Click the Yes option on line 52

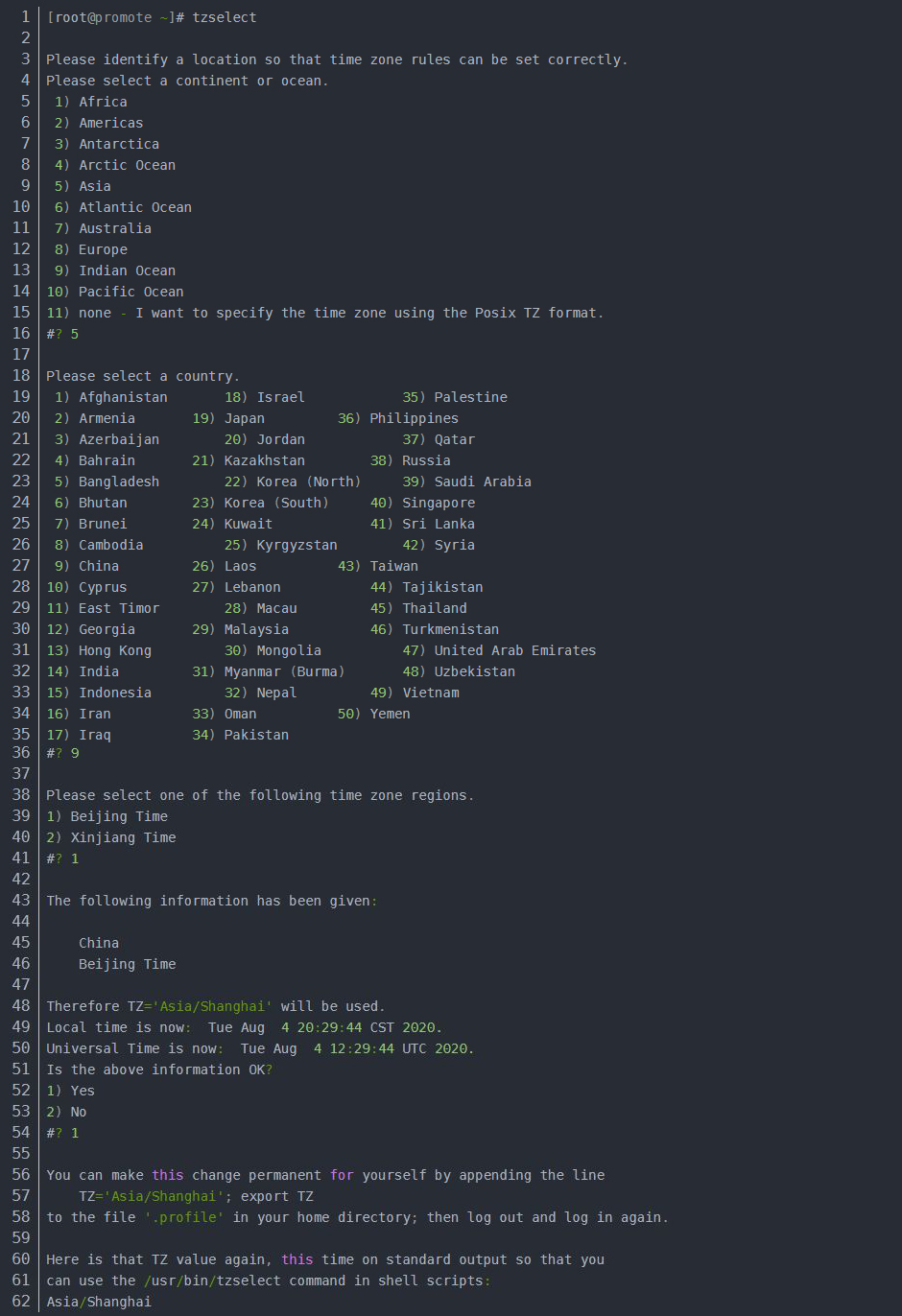coord(83,1091)
